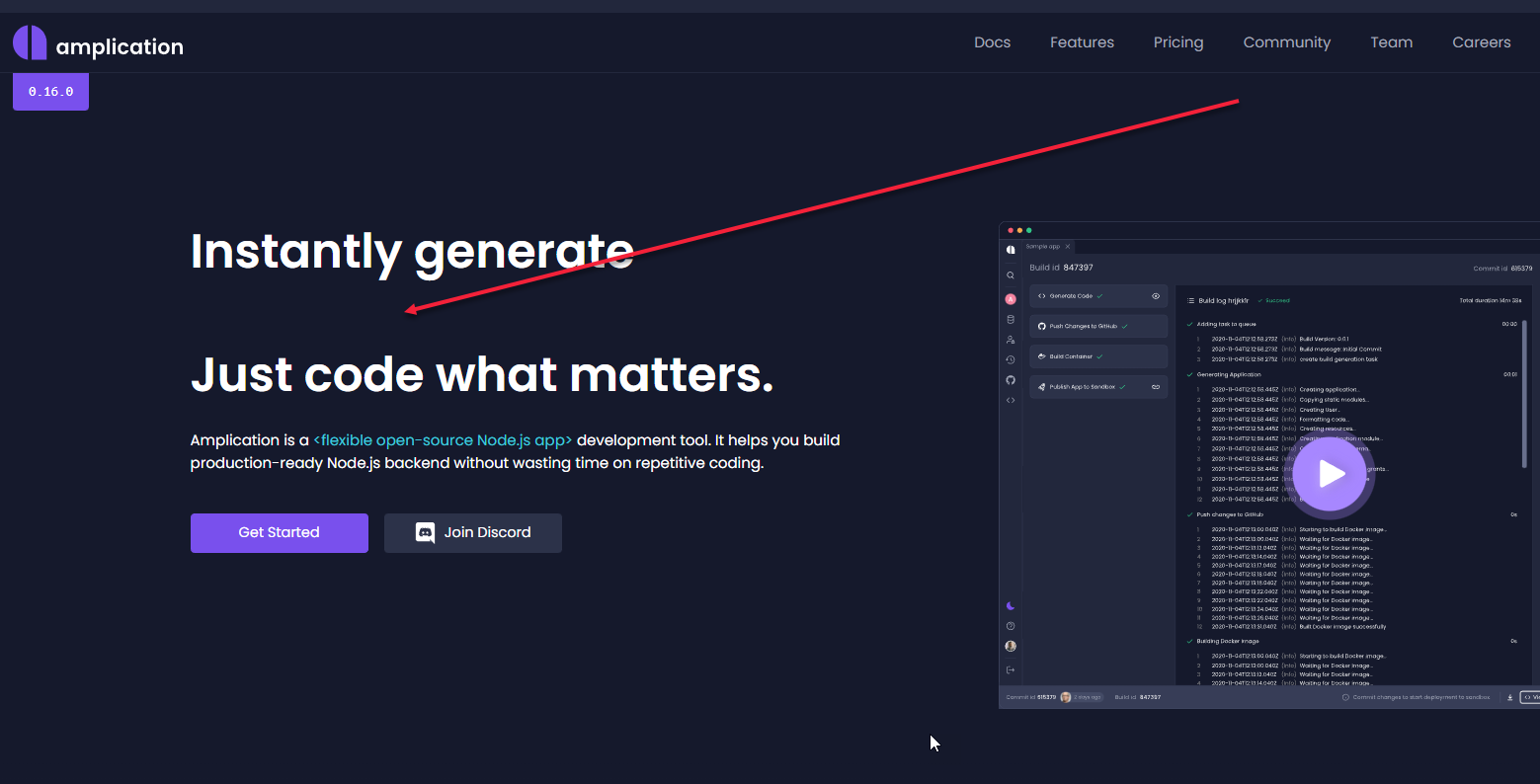Click the Build log list icon
Screen dimensions: 1540x784
click(1191, 301)
